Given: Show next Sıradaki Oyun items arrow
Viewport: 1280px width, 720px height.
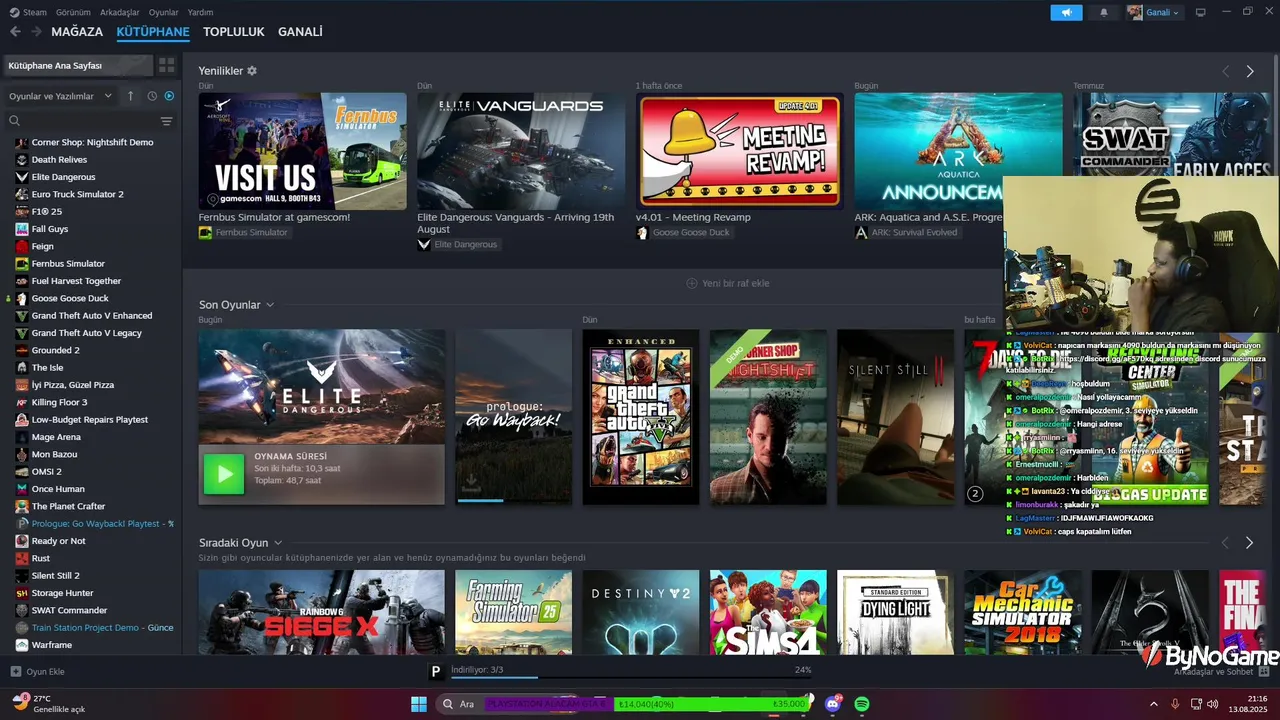Looking at the screenshot, I should coord(1249,542).
